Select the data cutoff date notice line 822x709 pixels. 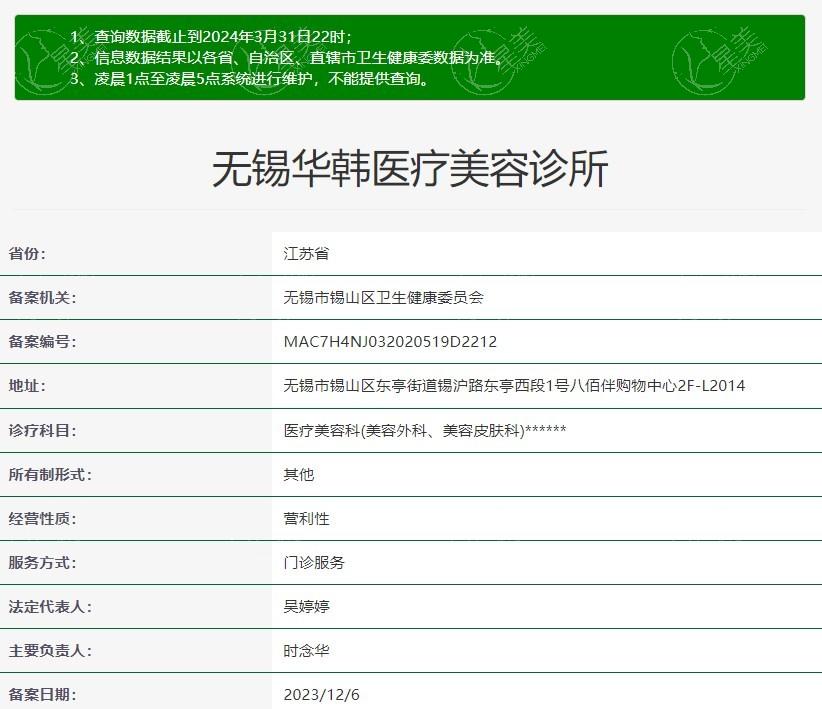coord(210,37)
